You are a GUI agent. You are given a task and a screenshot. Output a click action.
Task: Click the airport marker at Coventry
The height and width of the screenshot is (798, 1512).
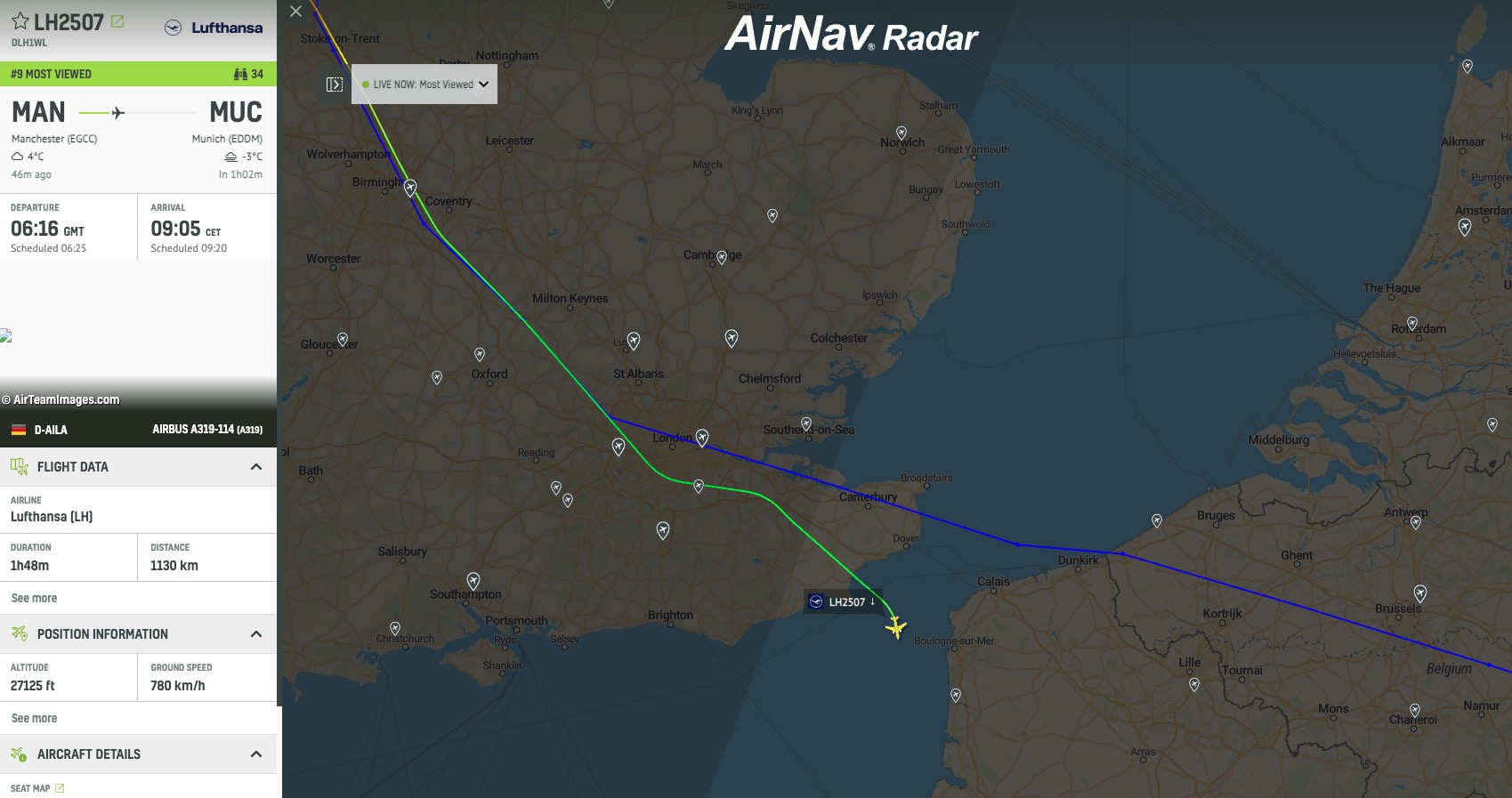tap(410, 188)
